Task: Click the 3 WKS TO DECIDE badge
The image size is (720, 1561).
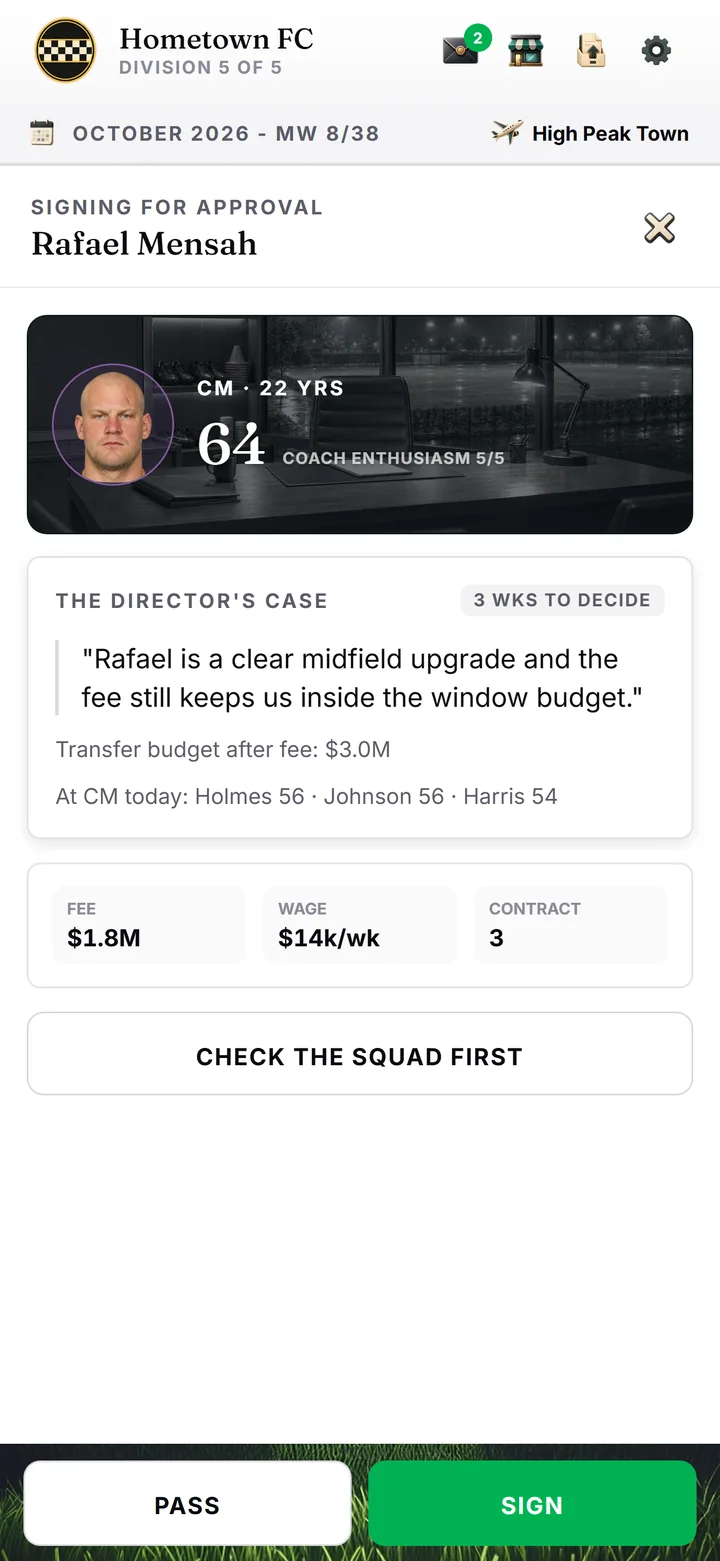Action: 562,600
